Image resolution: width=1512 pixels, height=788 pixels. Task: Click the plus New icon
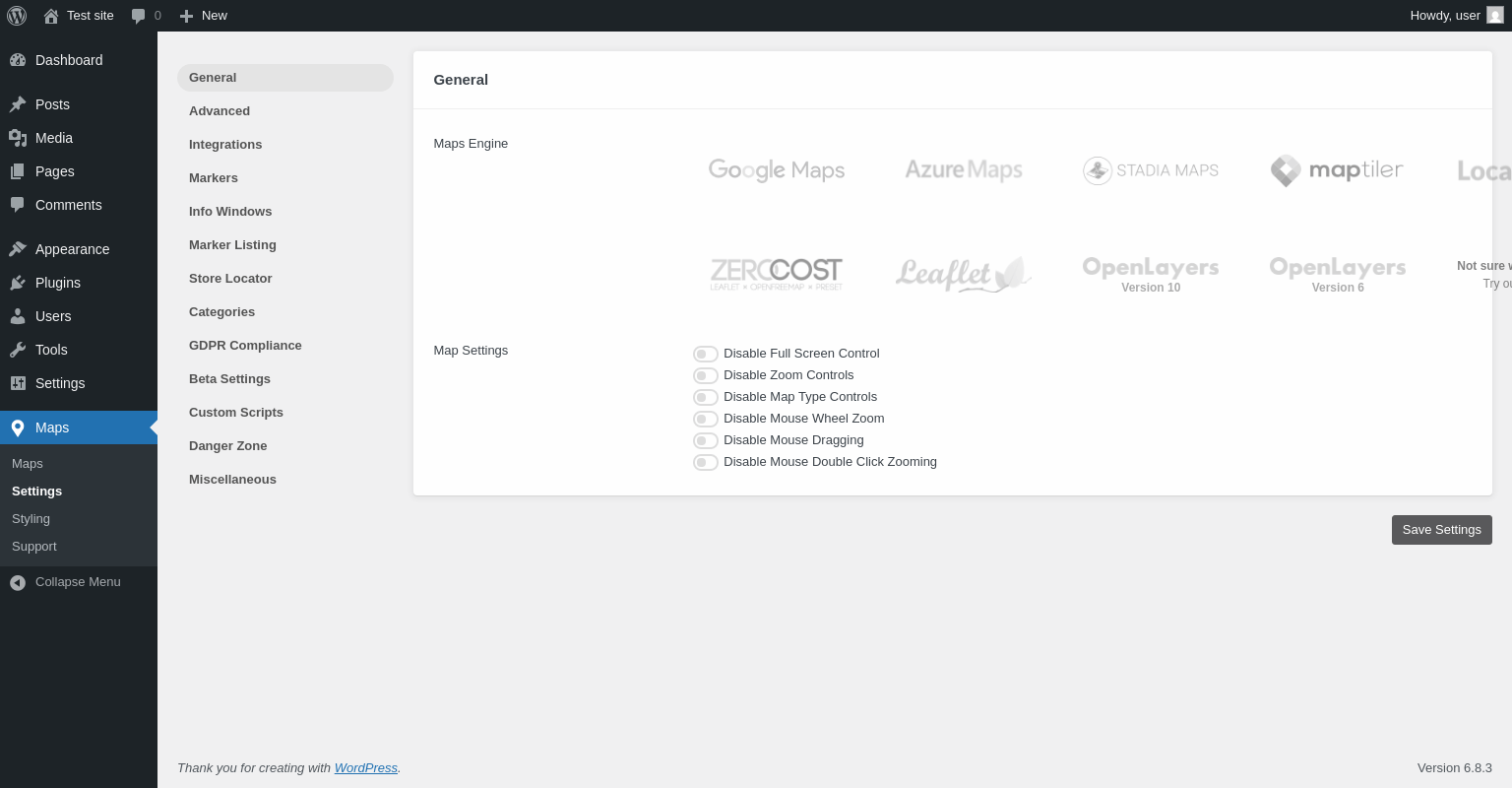click(186, 16)
